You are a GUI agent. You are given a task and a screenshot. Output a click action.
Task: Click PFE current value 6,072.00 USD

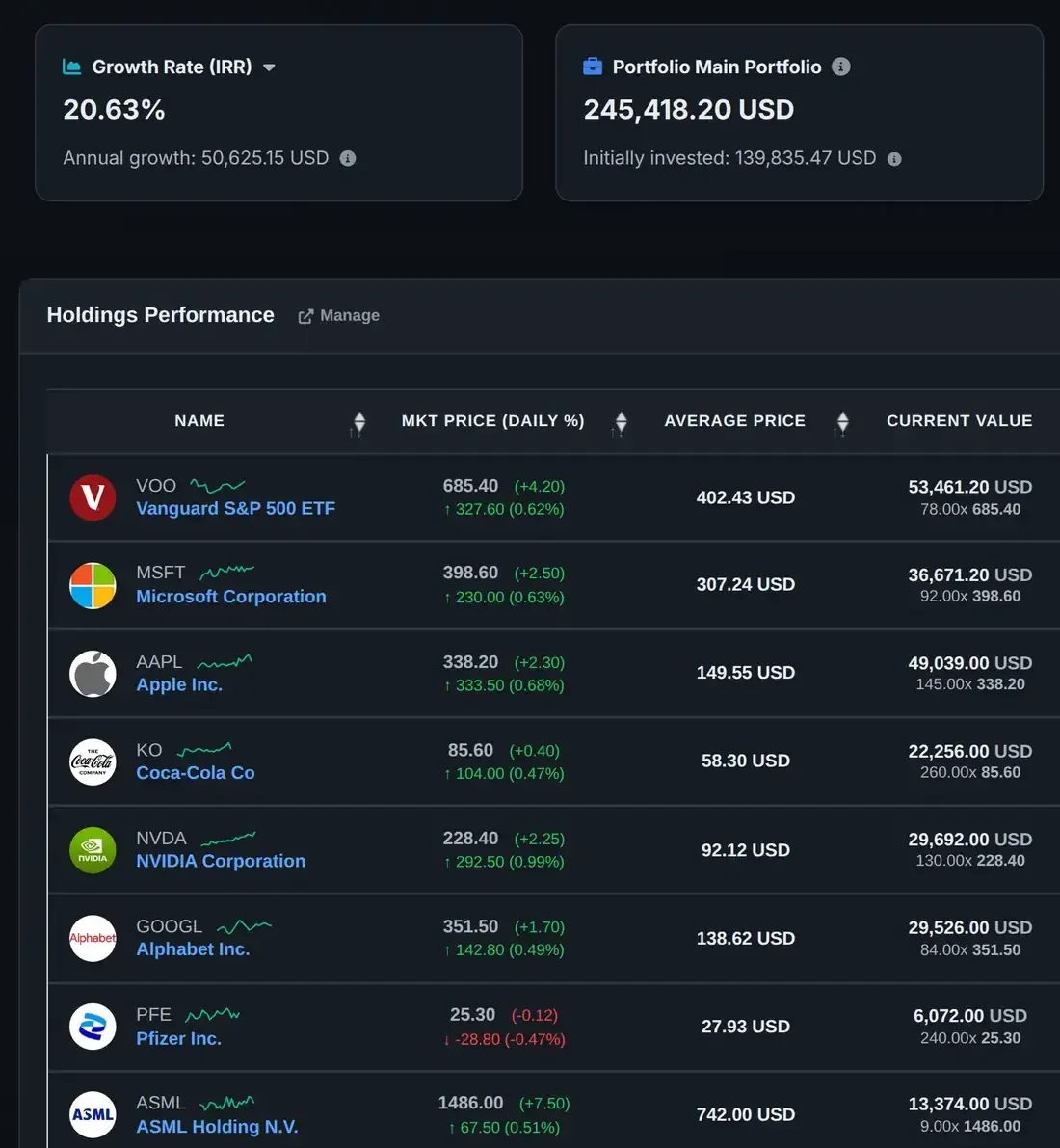[970, 1016]
